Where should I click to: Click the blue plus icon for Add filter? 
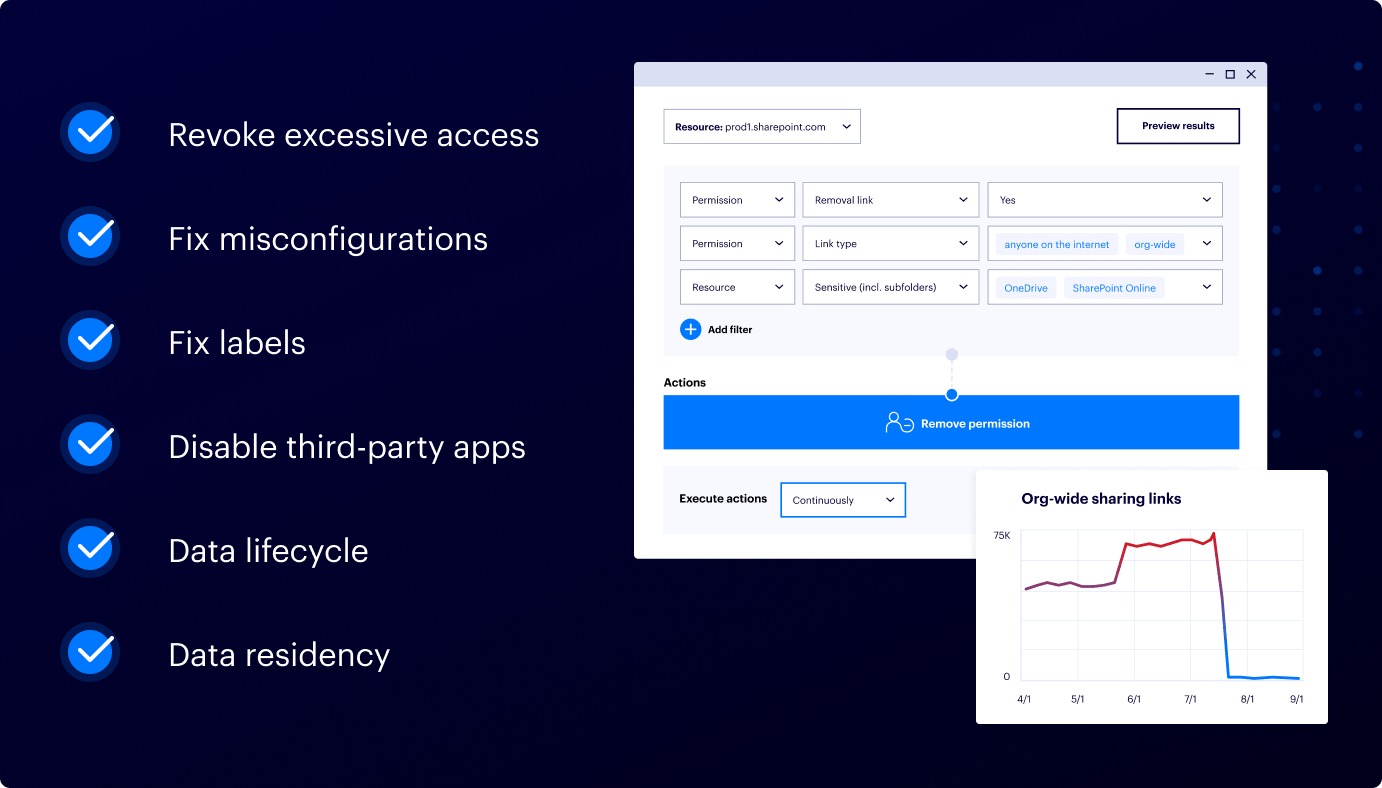tap(690, 329)
